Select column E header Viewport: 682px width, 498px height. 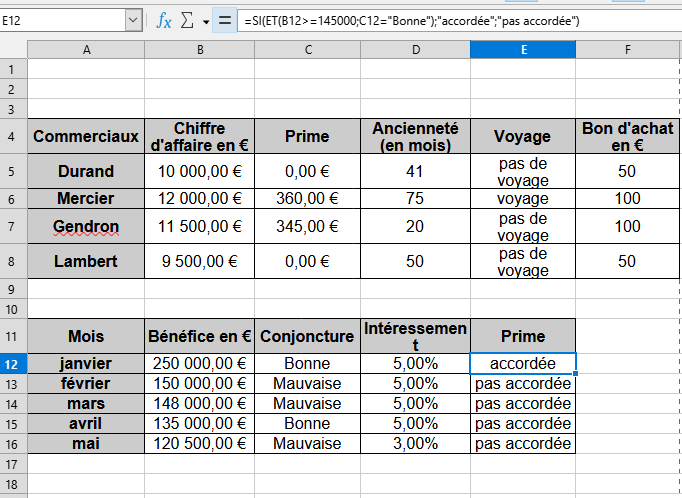pyautogui.click(x=522, y=49)
